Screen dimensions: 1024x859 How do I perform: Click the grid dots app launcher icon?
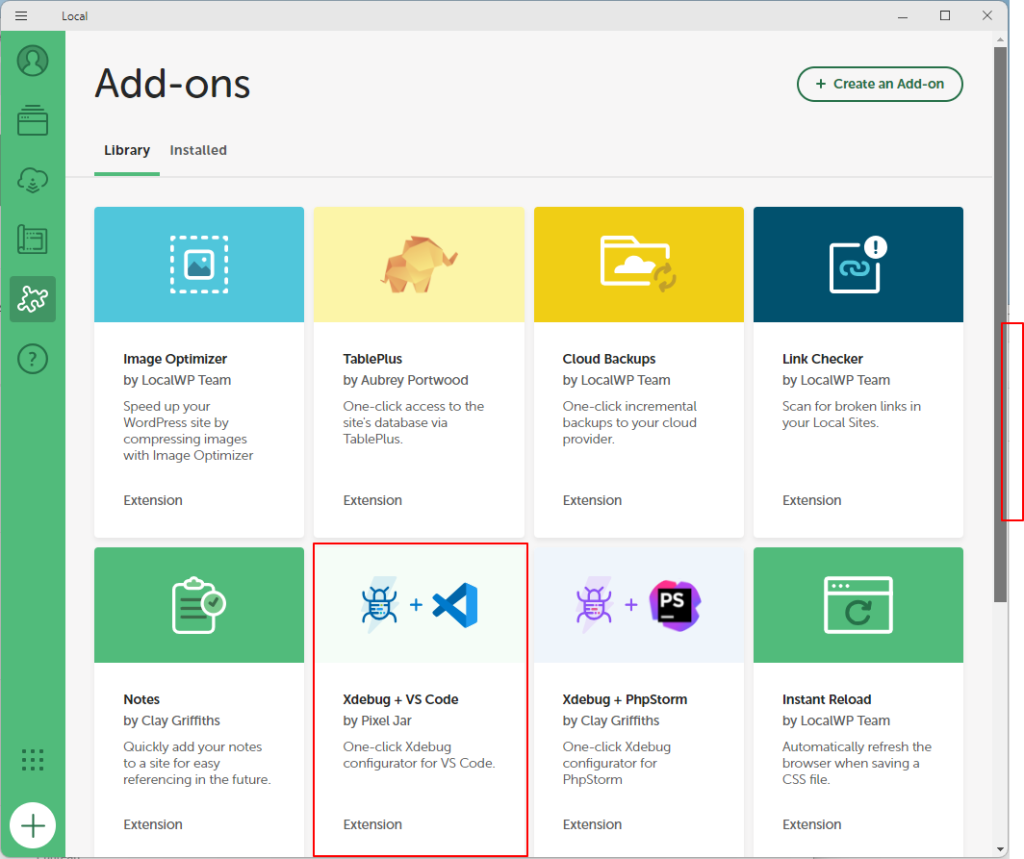[x=33, y=759]
